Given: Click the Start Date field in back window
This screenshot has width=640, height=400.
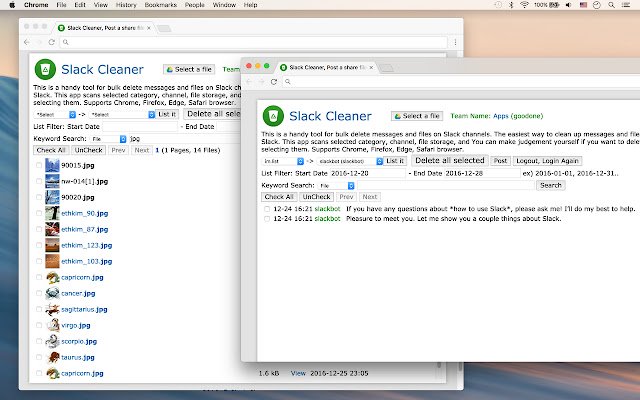Looking at the screenshot, I should coord(140,127).
